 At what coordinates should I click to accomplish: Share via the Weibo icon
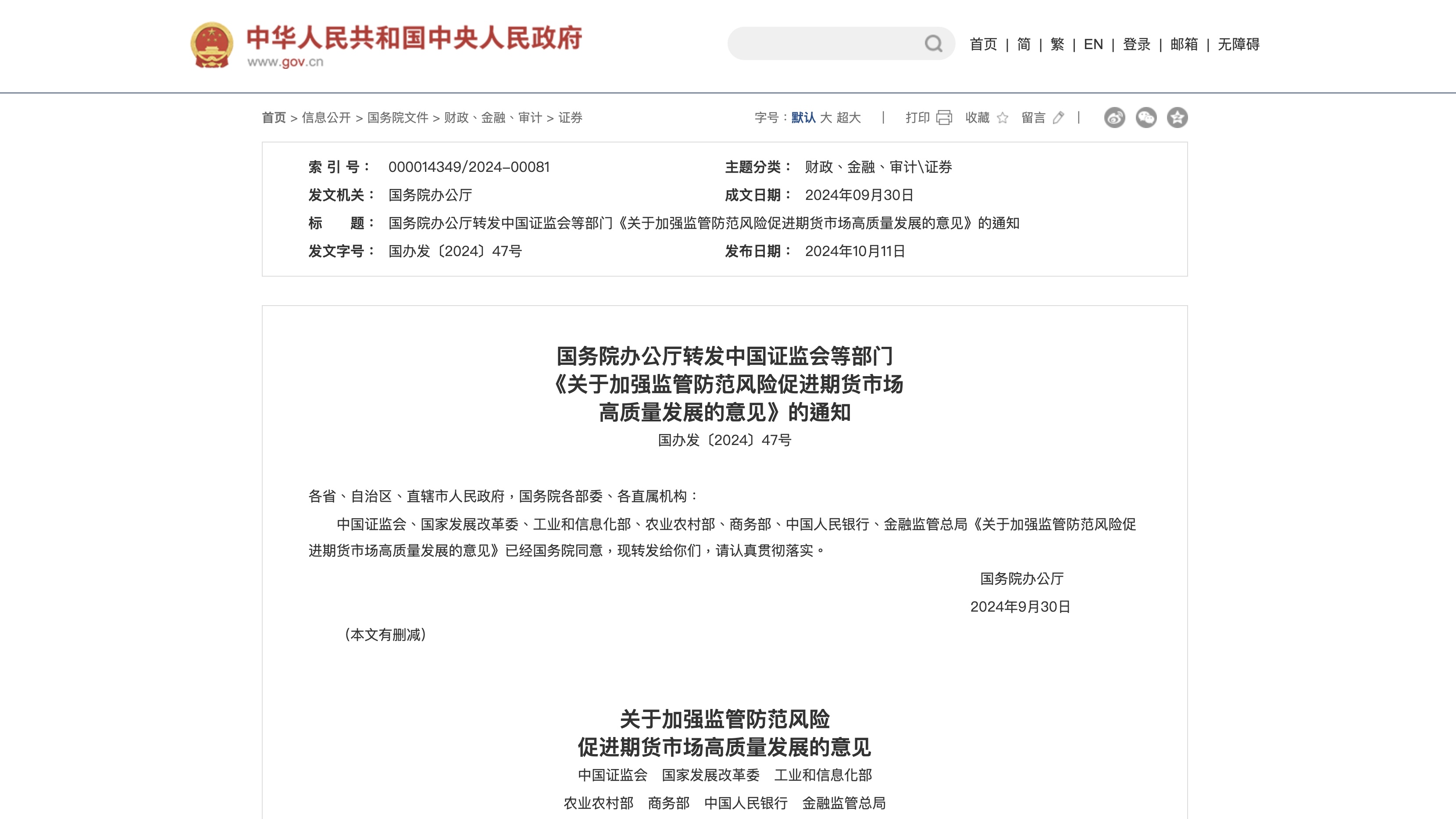(x=1114, y=118)
